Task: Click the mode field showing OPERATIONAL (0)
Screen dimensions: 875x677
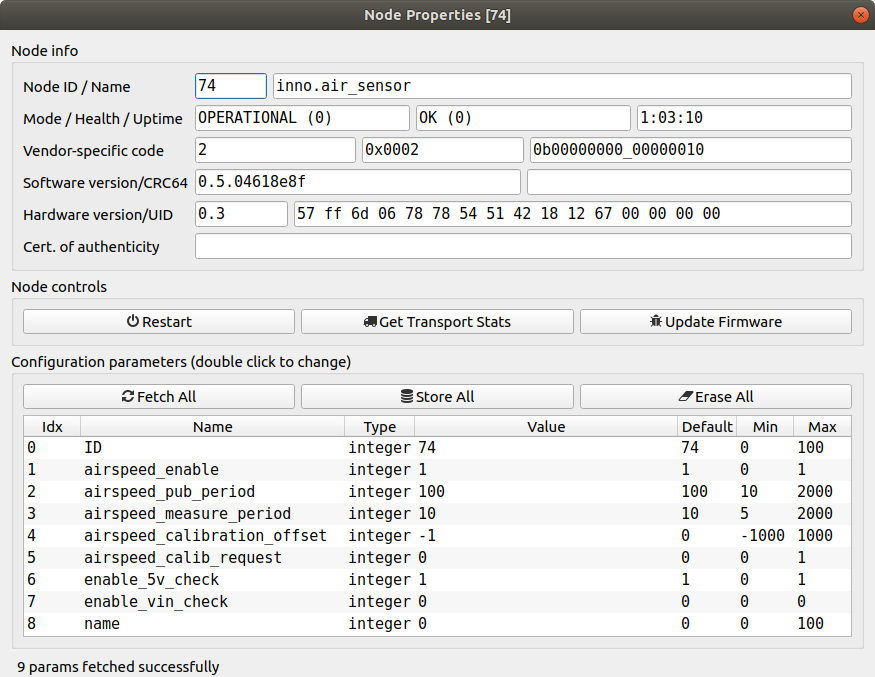Action: (x=302, y=118)
